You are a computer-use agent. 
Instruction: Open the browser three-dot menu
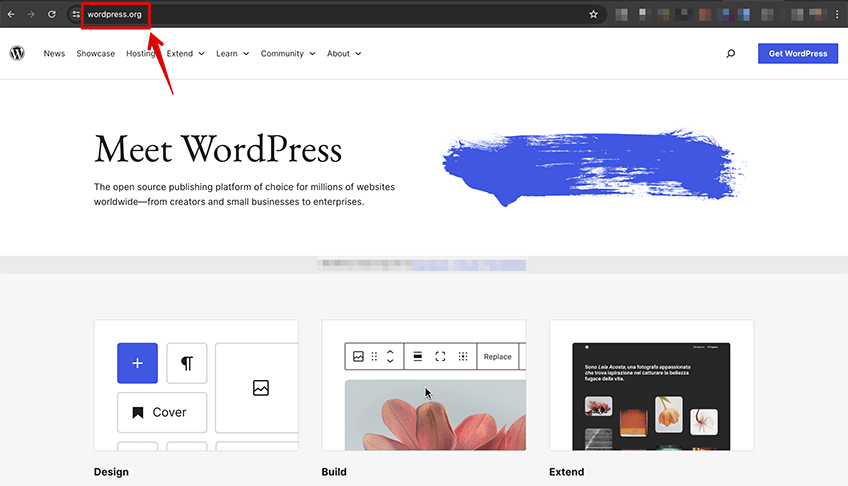837,15
